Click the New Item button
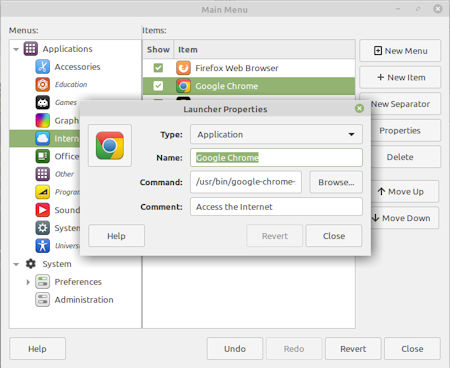The image size is (450, 368). click(400, 77)
